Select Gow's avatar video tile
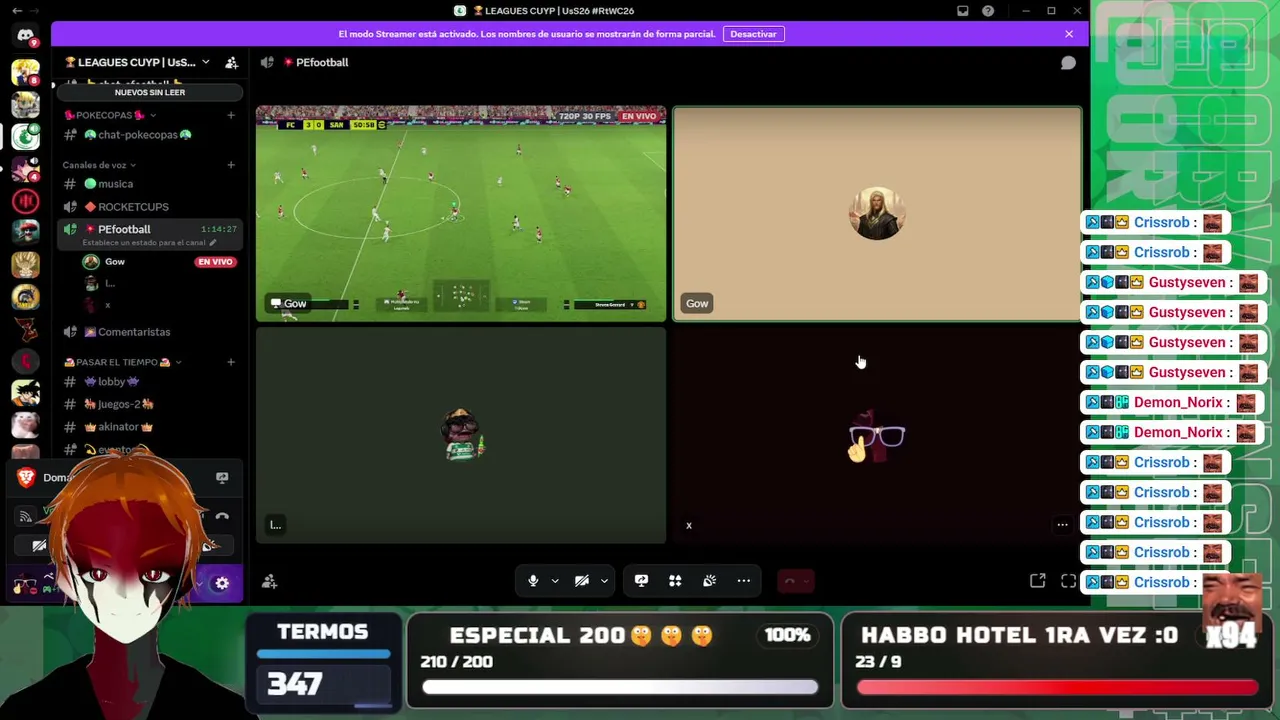Screen dimensions: 1280x720 877,214
